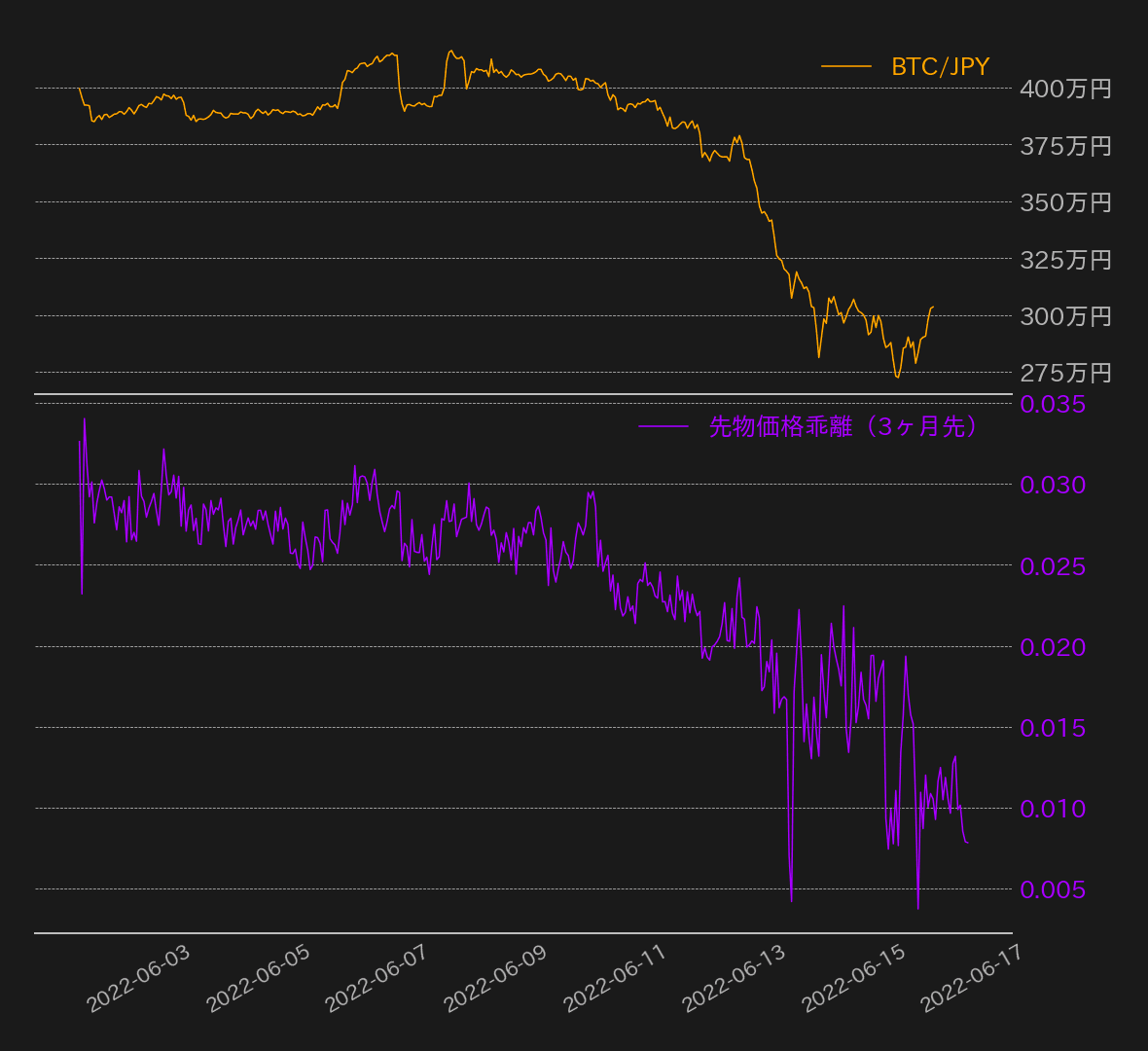The image size is (1148, 1051).
Task: Click the 2022-06-11 date label
Action: coord(615,979)
